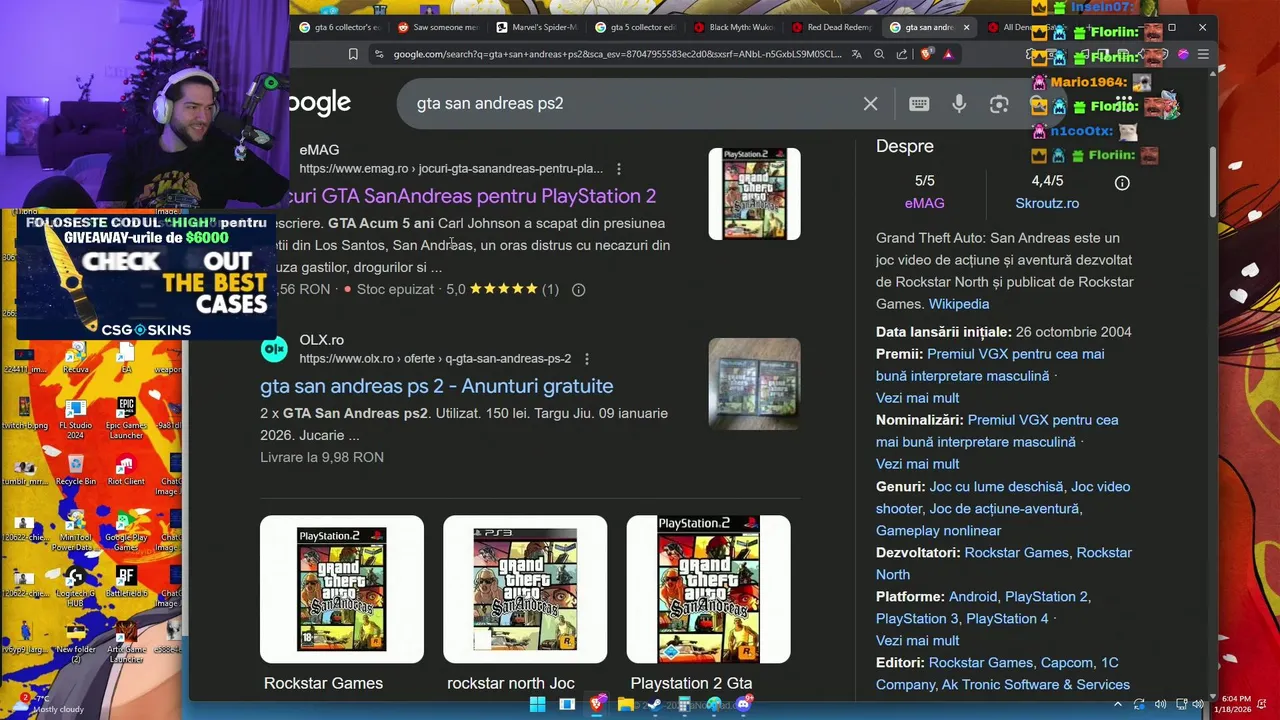Open the on-screen keyboard input tool
The image size is (1280, 720).
pyautogui.click(x=919, y=104)
